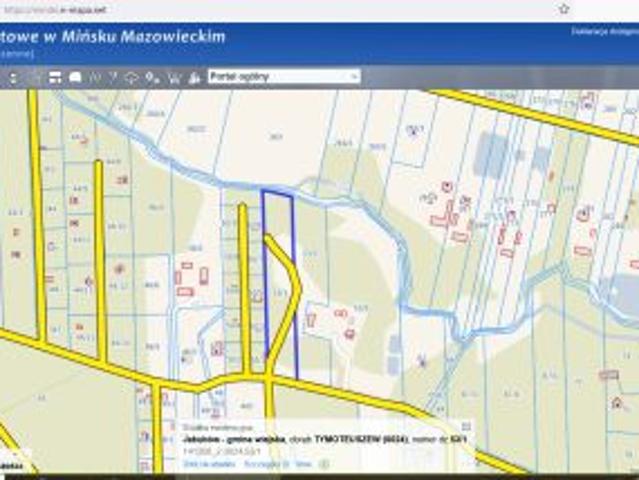The image size is (639, 480).
Task: Open the Portal ogólny dropdown
Action: pyautogui.click(x=283, y=76)
